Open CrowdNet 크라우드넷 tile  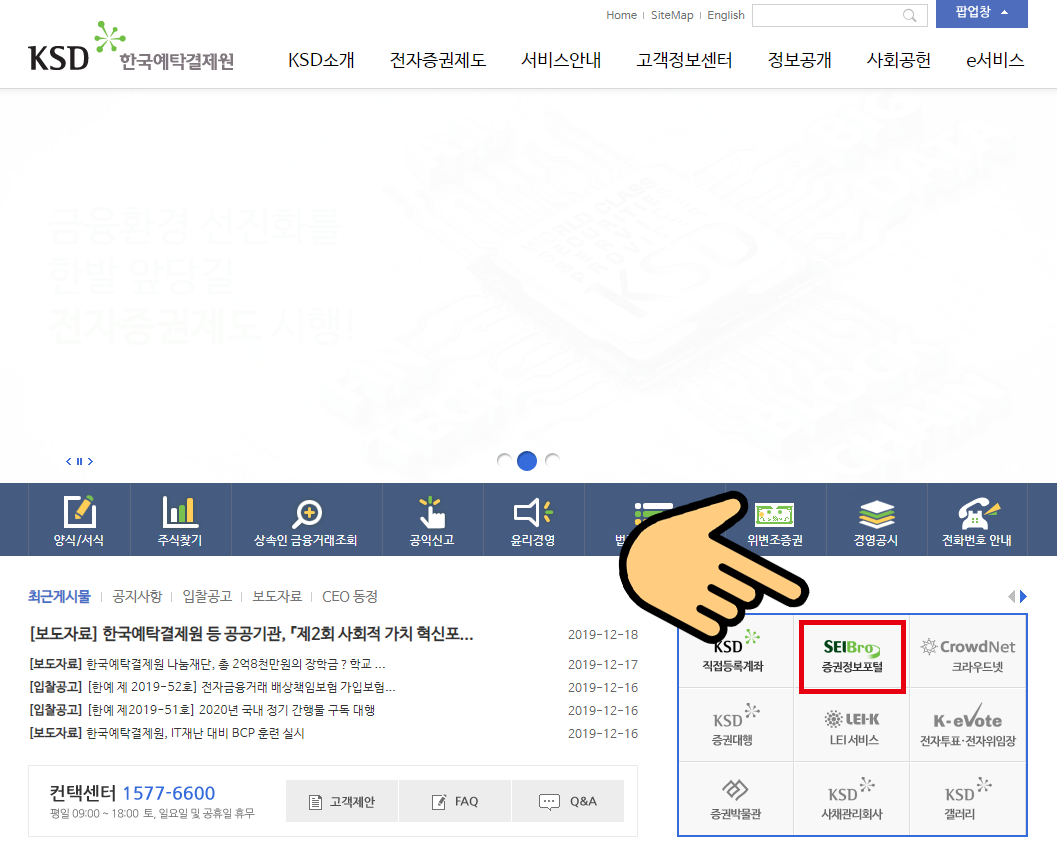pos(968,652)
